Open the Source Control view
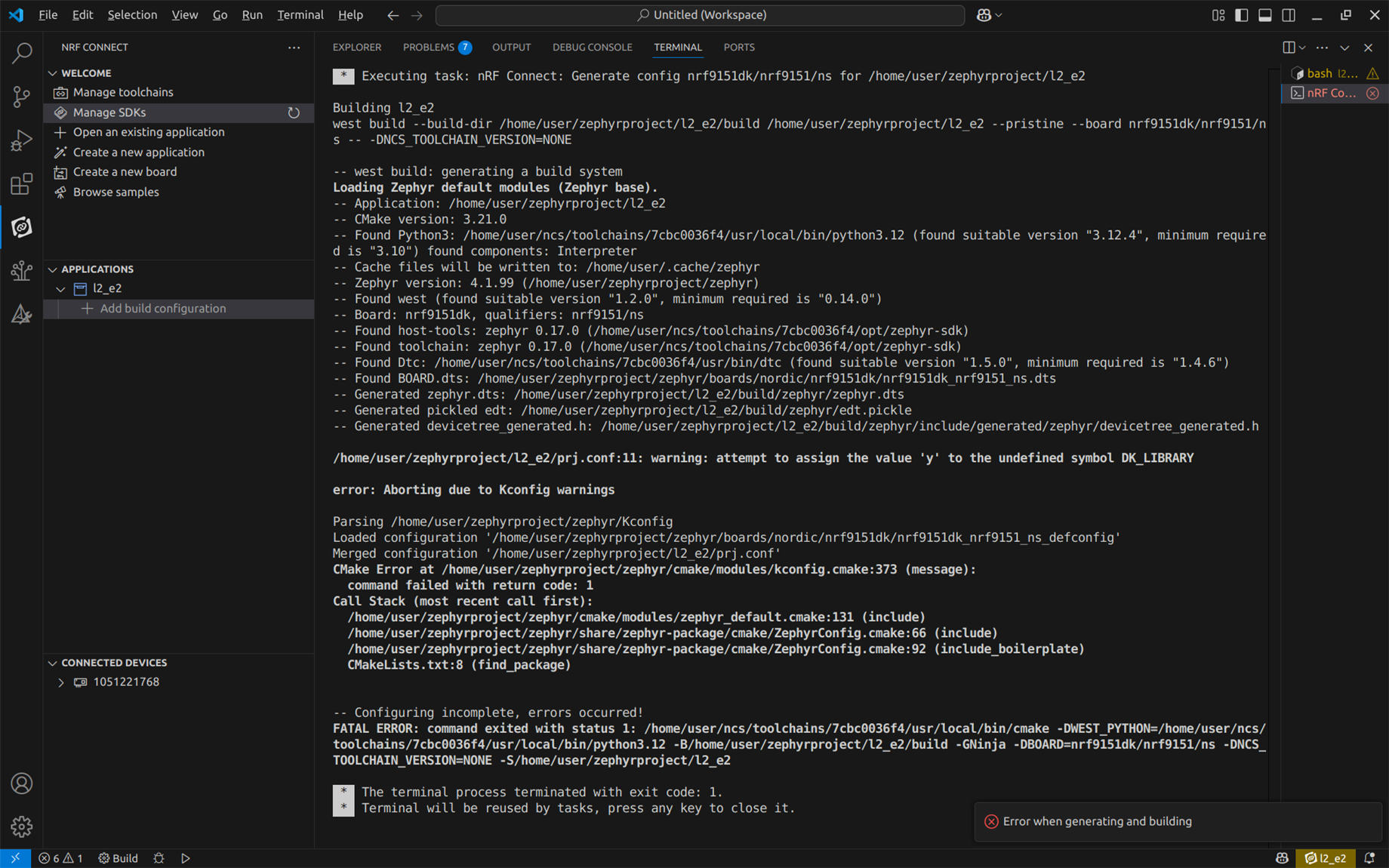 tap(22, 97)
